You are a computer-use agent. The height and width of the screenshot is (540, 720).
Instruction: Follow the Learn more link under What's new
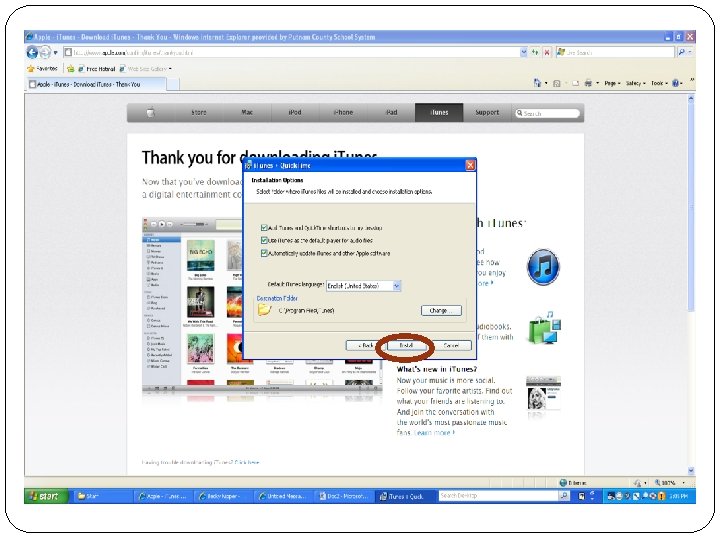point(434,433)
